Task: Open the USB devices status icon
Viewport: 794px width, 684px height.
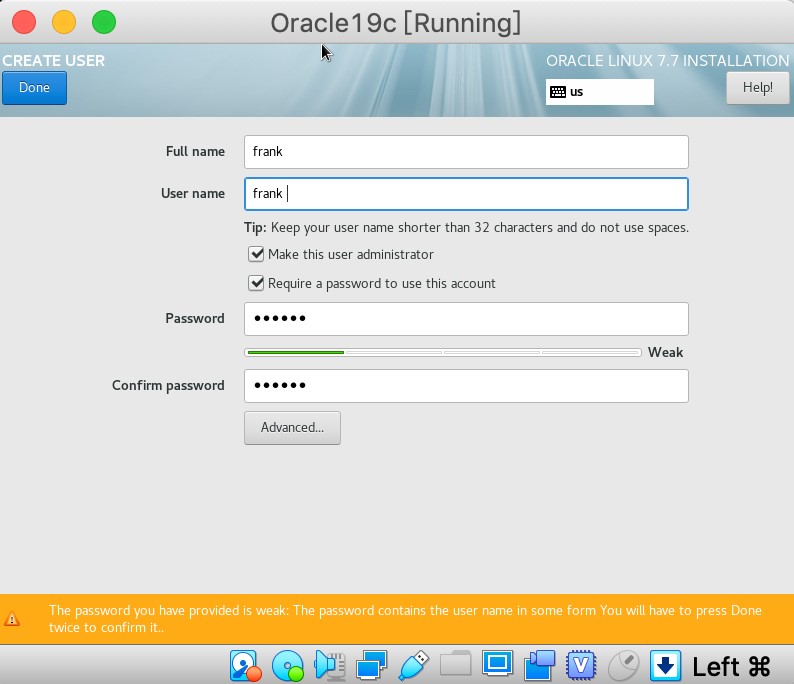Action: coord(413,665)
